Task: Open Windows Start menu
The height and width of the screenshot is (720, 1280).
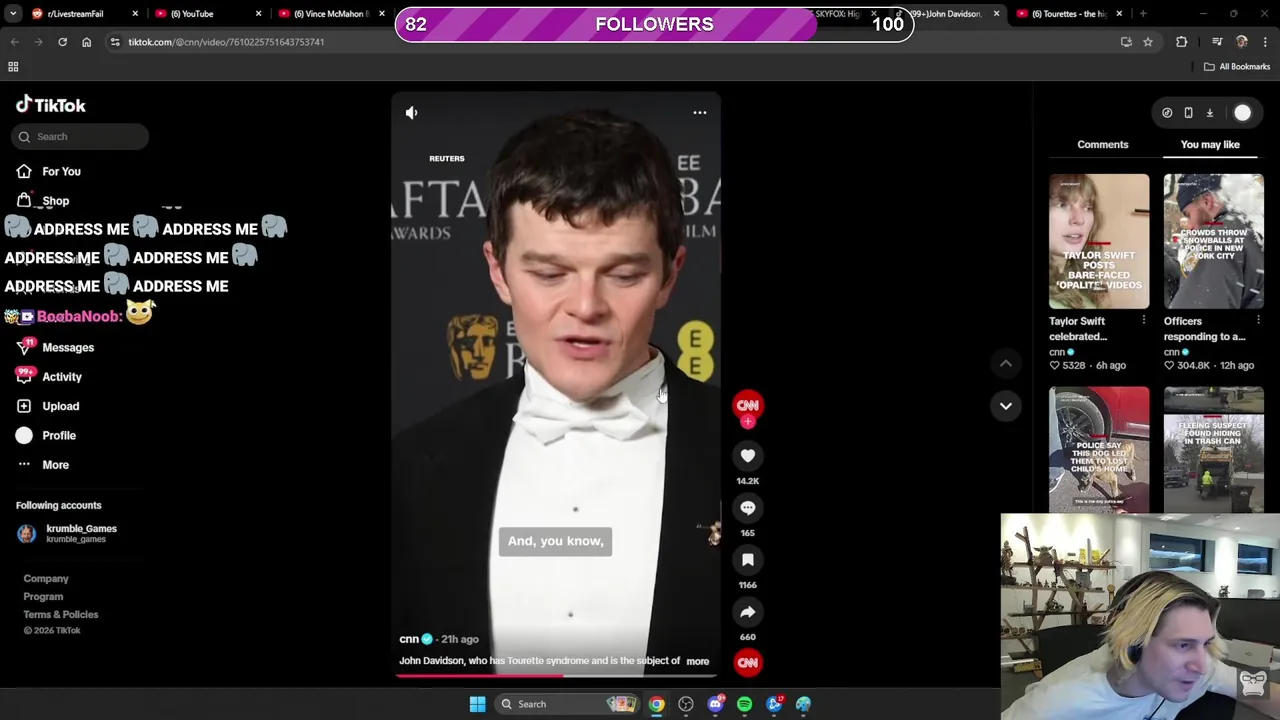Action: point(477,704)
